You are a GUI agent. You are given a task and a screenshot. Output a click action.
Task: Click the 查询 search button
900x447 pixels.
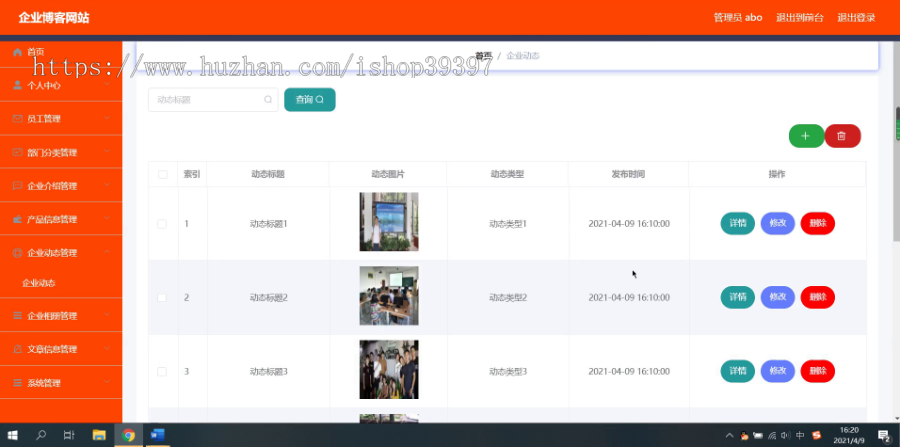tap(310, 99)
